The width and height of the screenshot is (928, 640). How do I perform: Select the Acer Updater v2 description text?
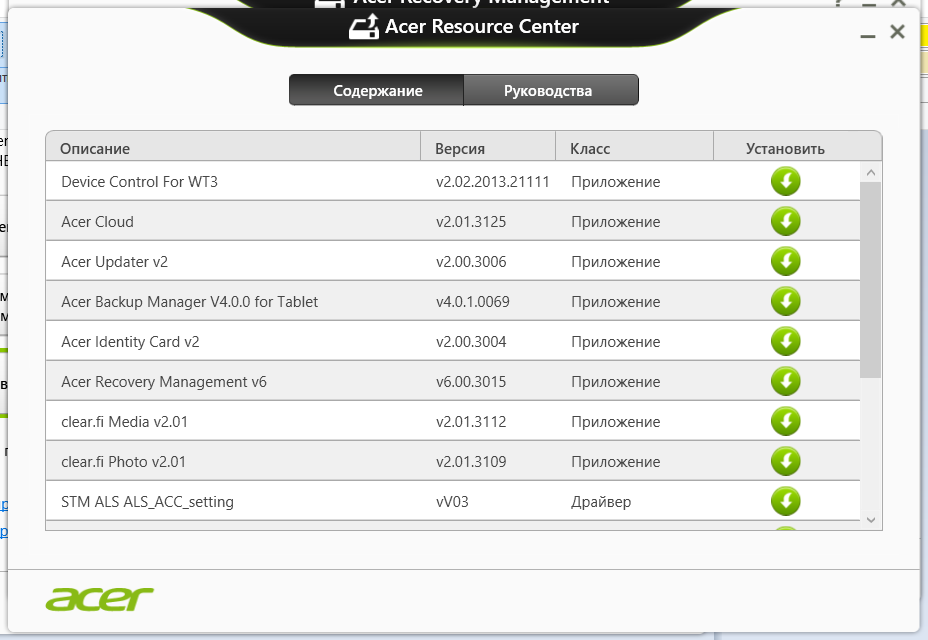(x=115, y=262)
